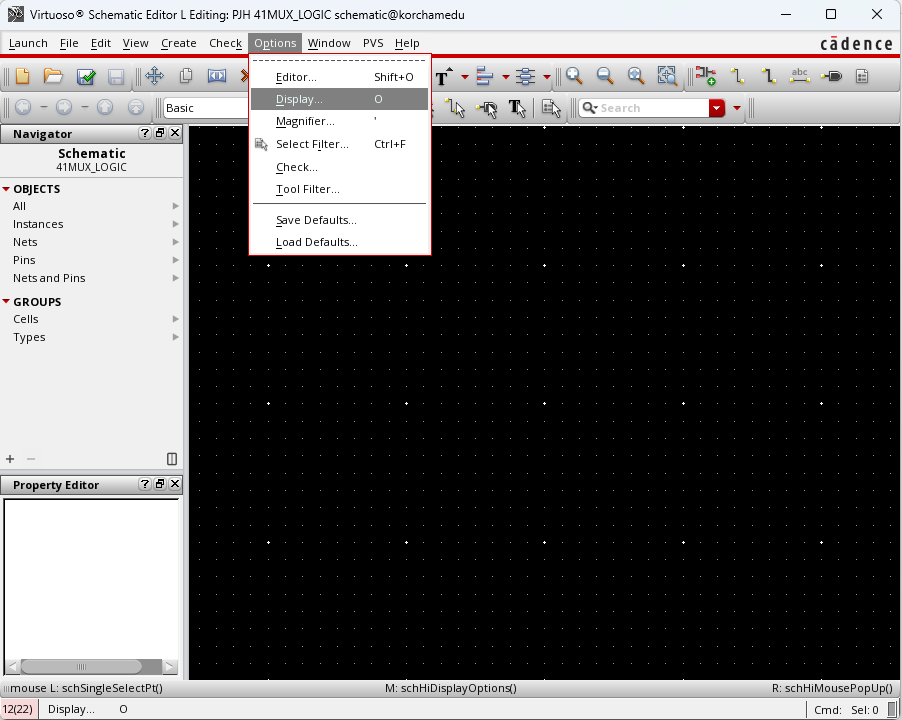Click the Zoom In magnifier icon
Viewport: 902px width, 720px height.
click(x=574, y=76)
